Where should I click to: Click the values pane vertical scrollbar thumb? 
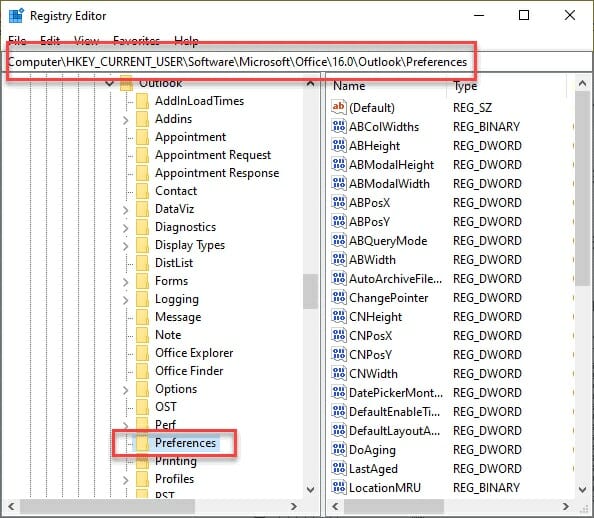[x=583, y=189]
